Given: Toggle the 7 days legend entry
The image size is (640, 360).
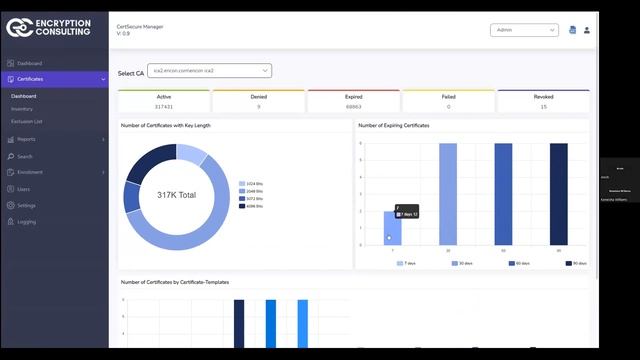Looking at the screenshot, I should click(406, 263).
